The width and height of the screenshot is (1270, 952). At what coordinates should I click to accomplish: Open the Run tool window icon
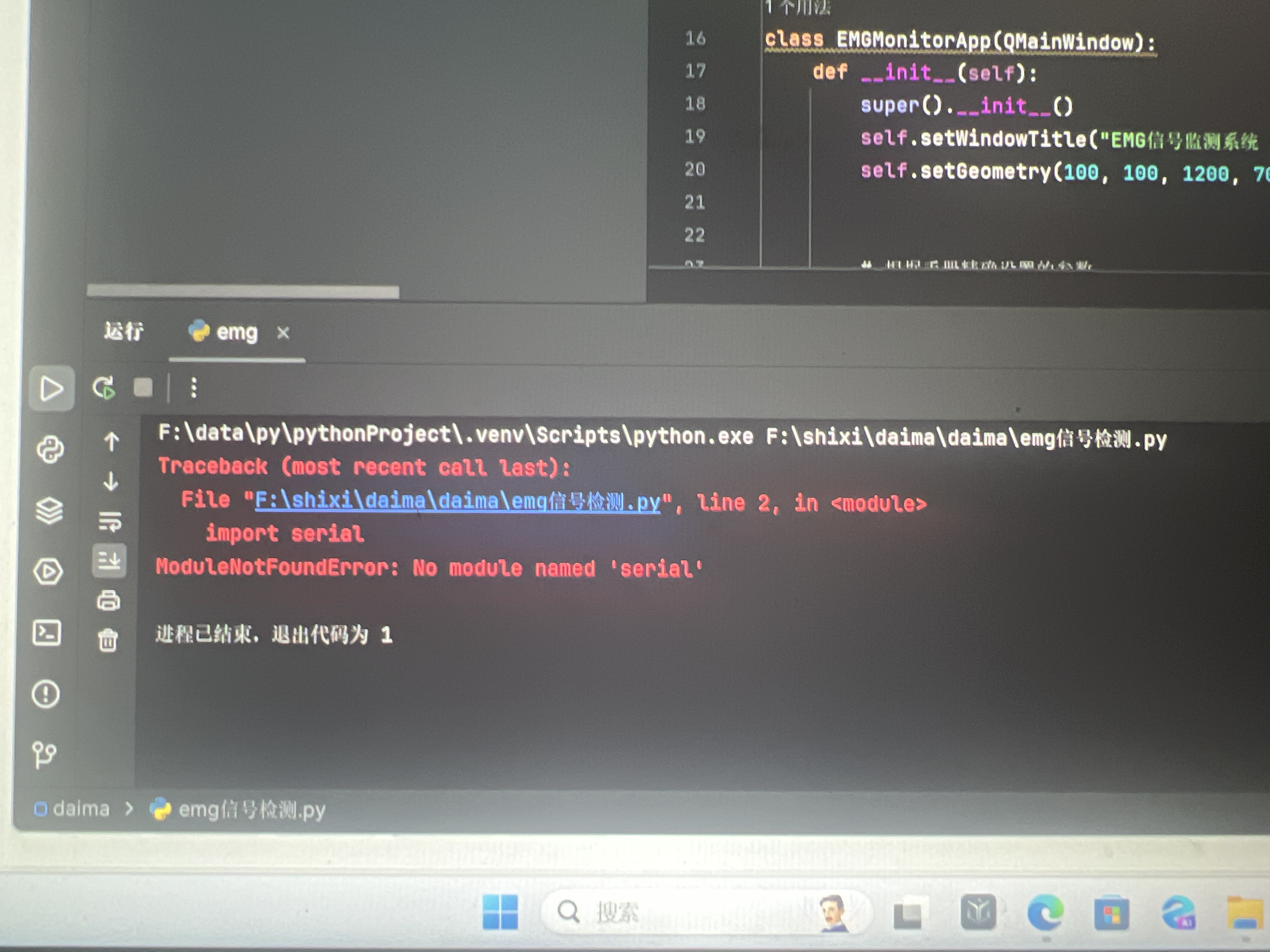tap(51, 388)
